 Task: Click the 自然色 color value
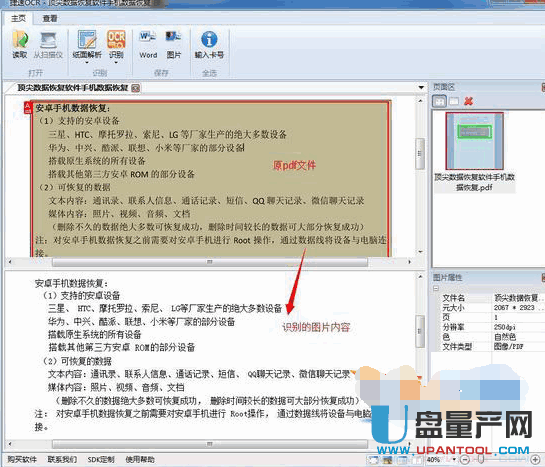click(505, 337)
